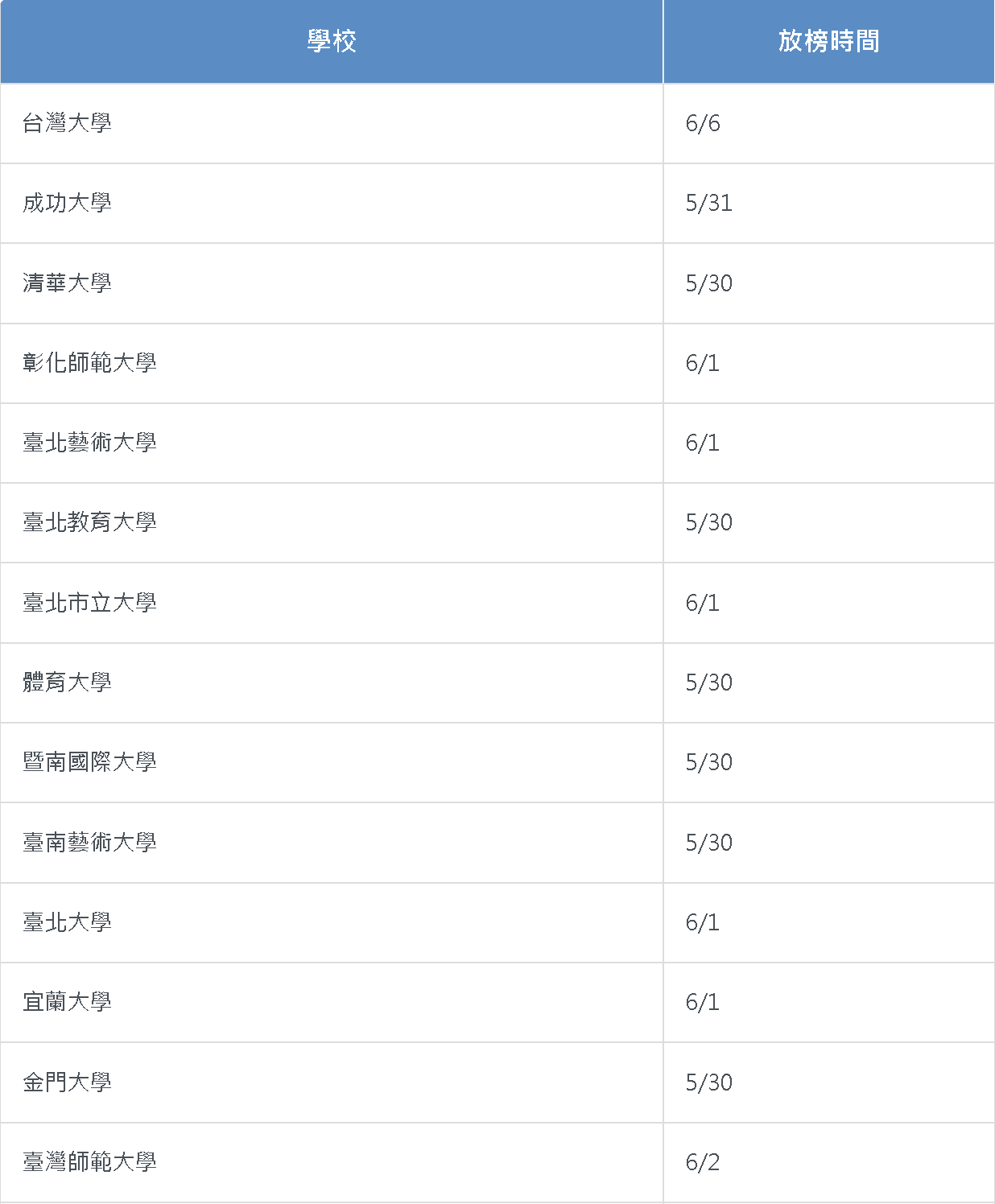995x1204 pixels.
Task: Select the 體育大學 row
Action: click(x=497, y=682)
